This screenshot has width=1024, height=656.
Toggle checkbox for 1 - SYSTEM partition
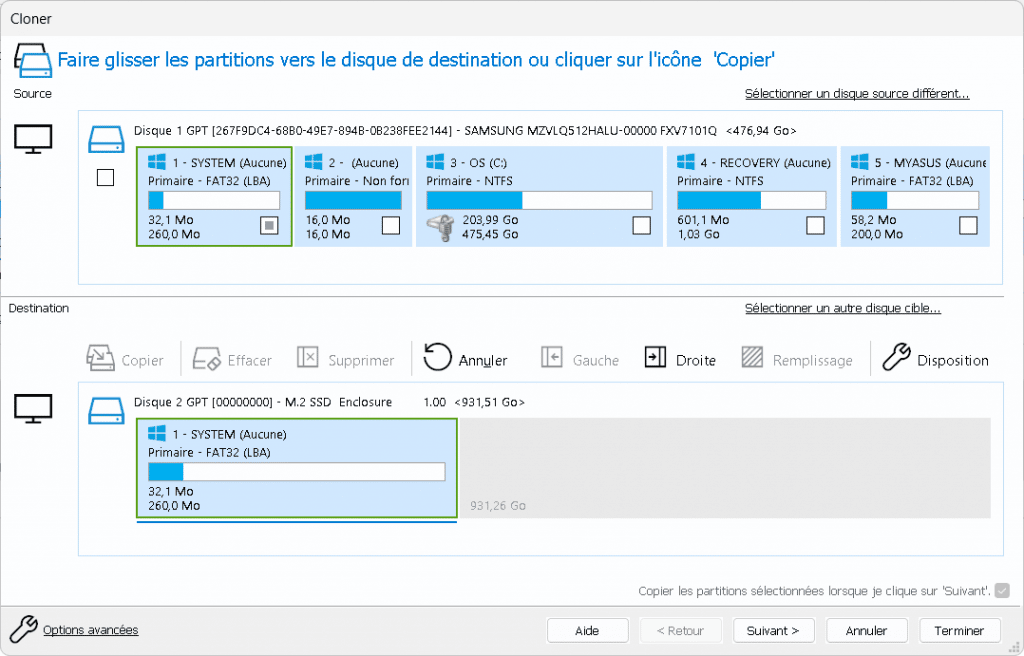(x=268, y=226)
